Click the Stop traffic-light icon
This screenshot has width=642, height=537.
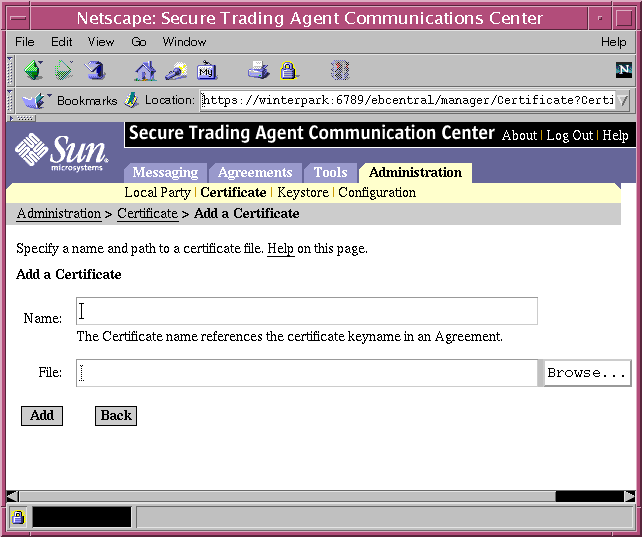tap(340, 70)
